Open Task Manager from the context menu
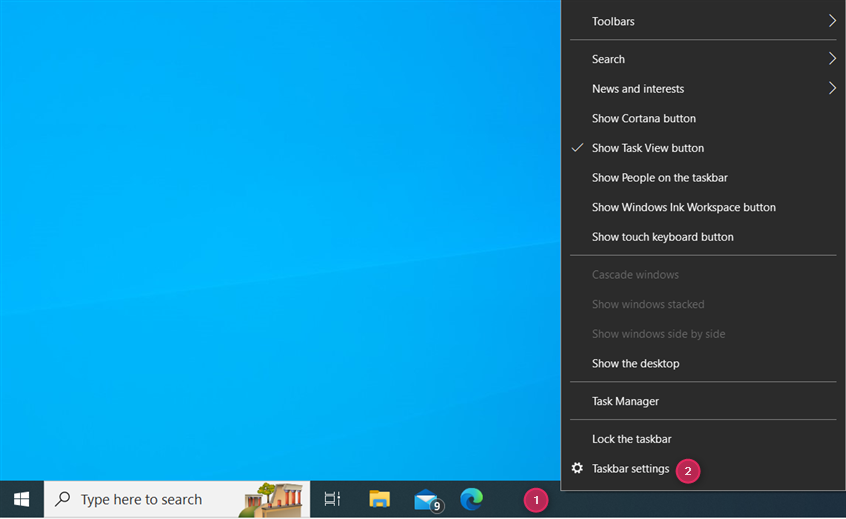 tap(703, 401)
